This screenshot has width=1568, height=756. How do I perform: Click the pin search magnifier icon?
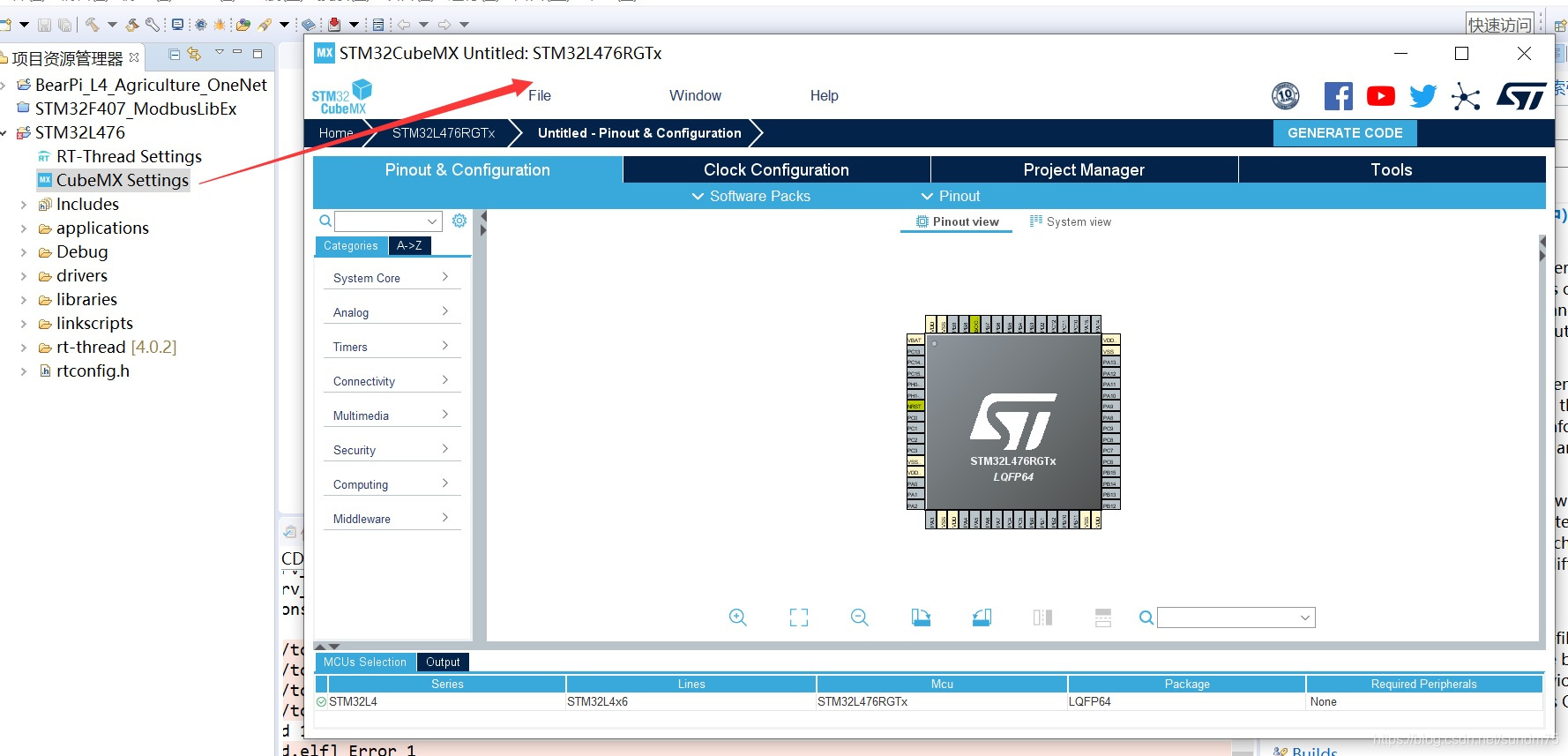click(x=1146, y=618)
